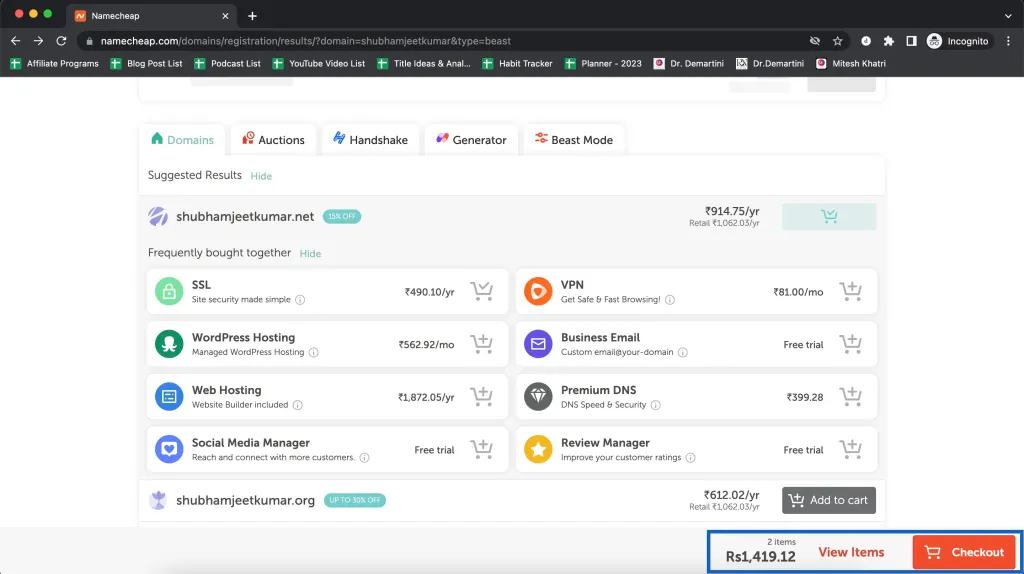
Task: Add Review Manager to cart
Action: 850,449
